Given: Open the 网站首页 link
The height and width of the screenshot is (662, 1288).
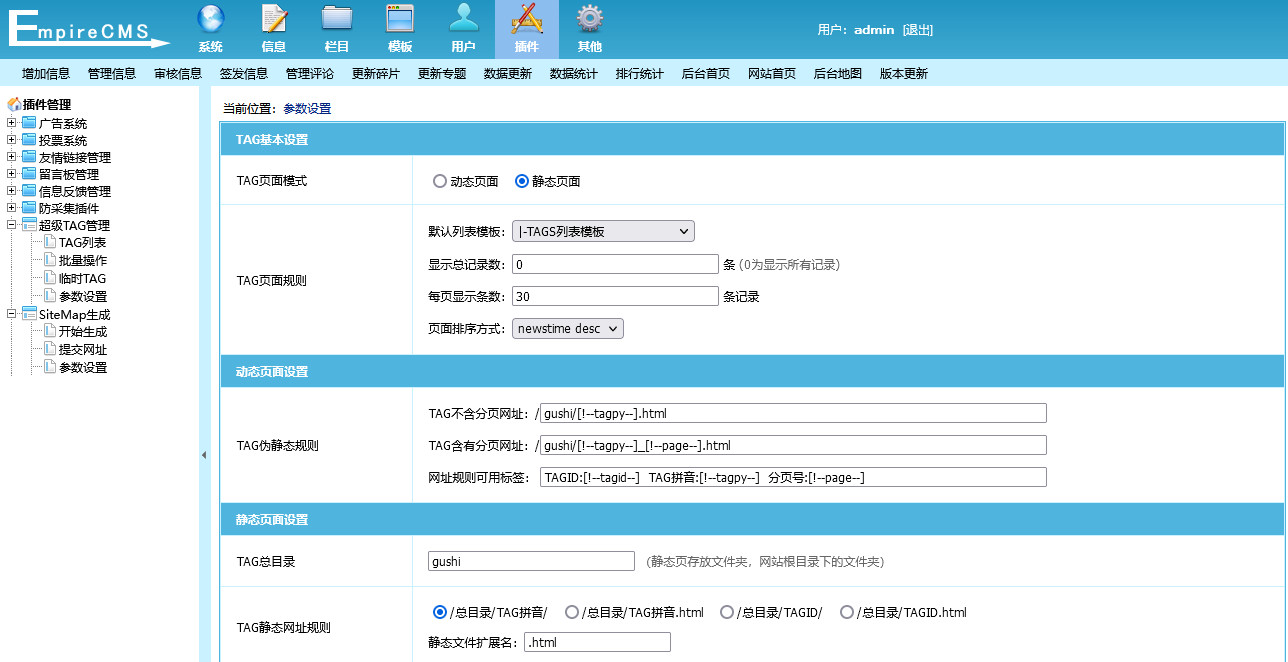Looking at the screenshot, I should (x=772, y=73).
